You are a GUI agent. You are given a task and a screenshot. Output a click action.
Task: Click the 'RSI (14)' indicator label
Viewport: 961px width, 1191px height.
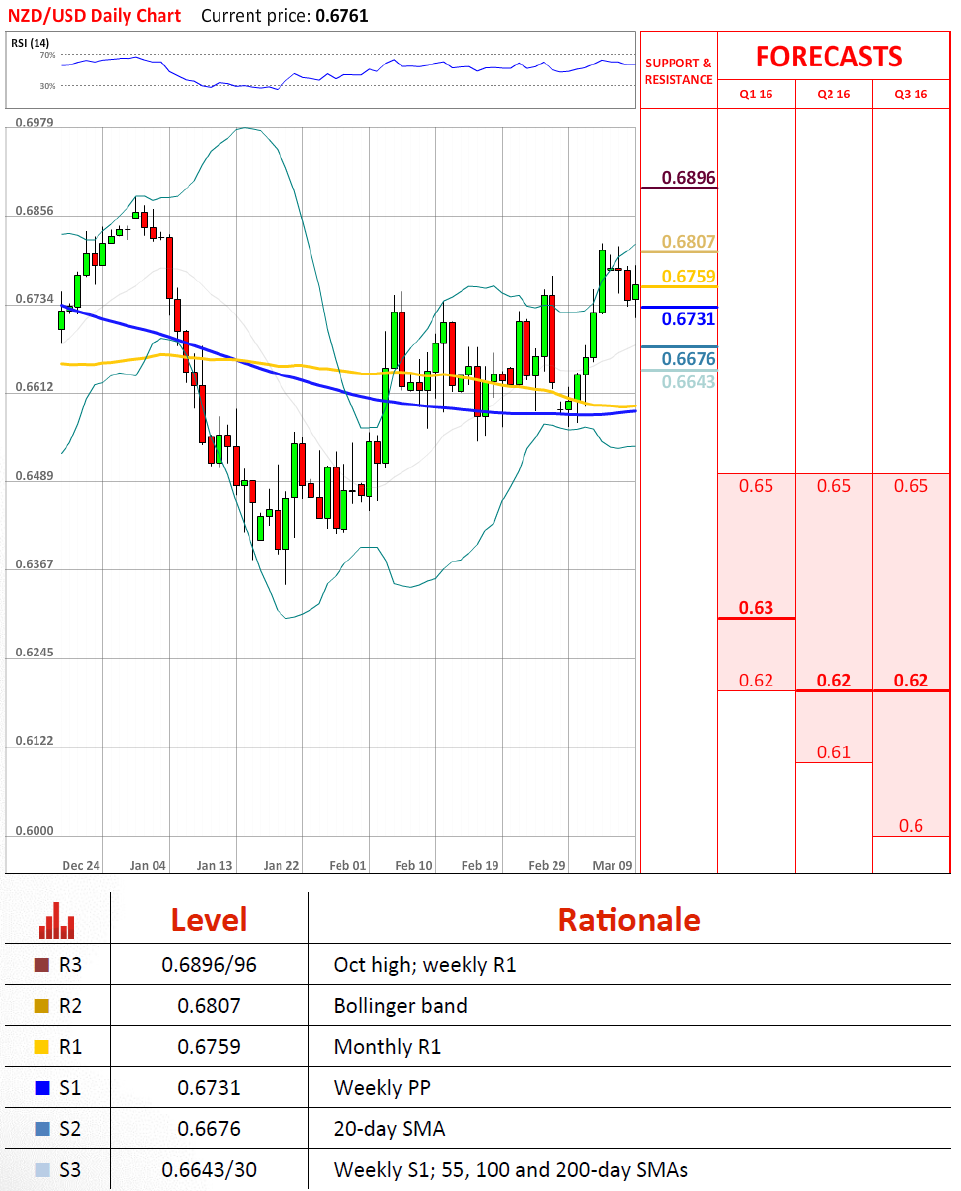[30, 43]
